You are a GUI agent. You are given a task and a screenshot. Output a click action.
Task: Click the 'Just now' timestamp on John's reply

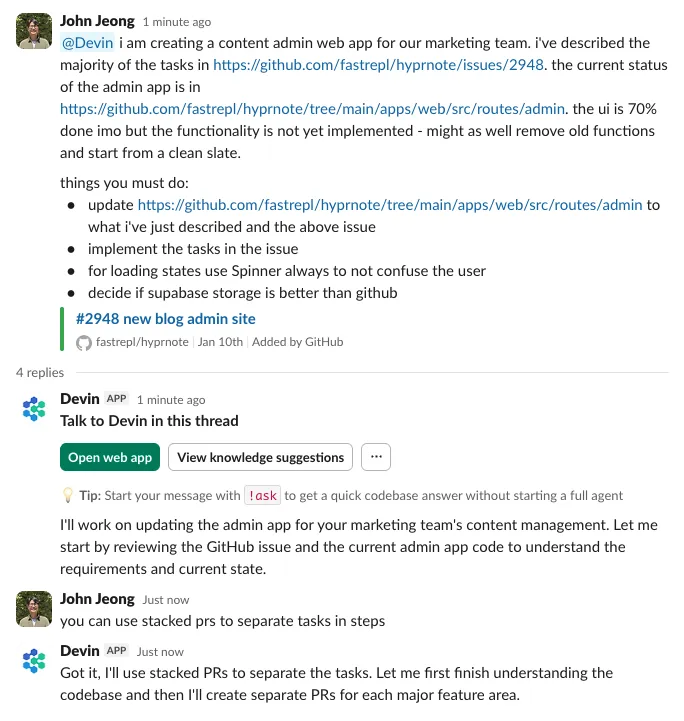[166, 599]
